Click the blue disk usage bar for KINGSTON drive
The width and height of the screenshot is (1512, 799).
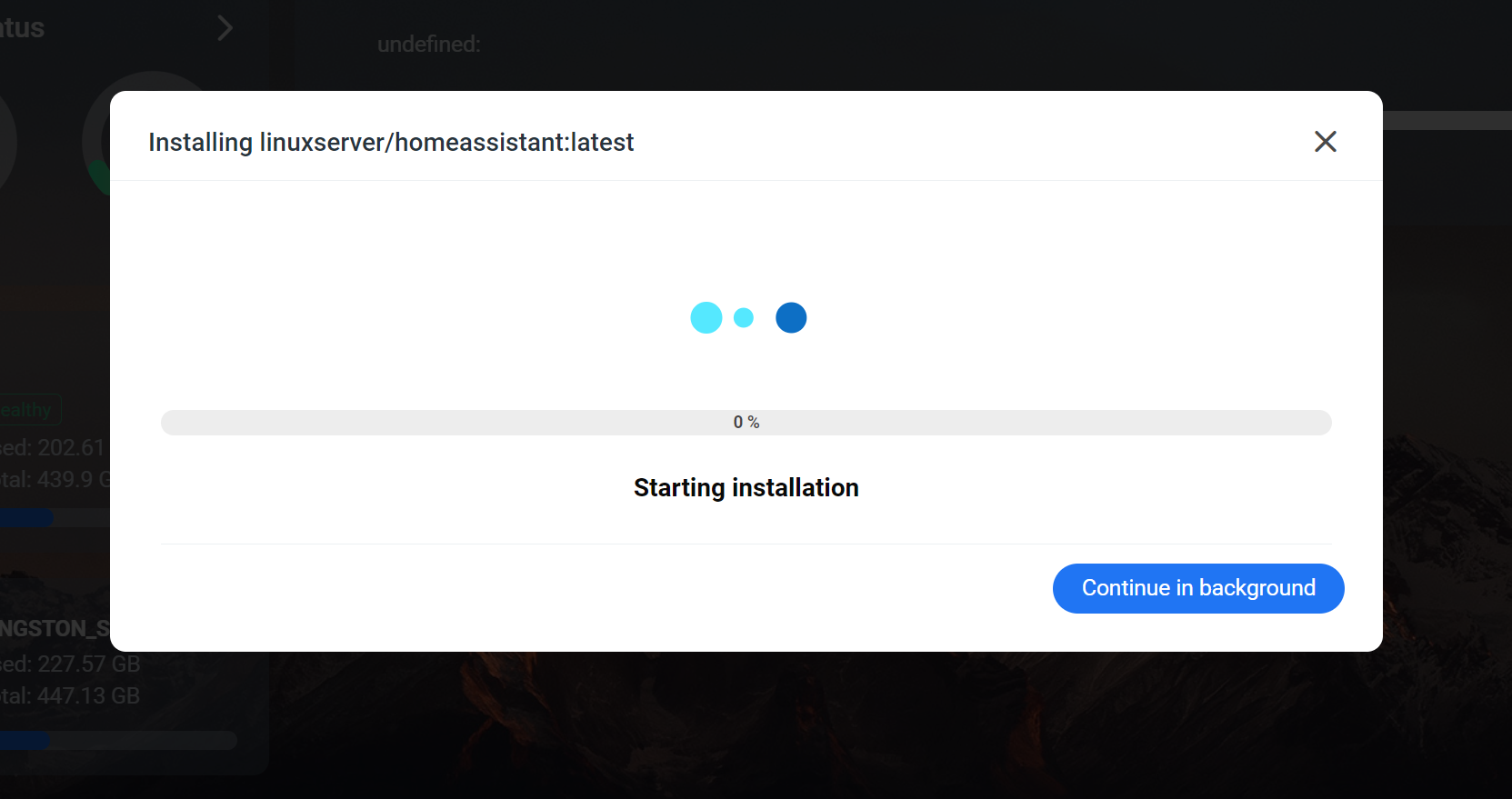(x=25, y=740)
